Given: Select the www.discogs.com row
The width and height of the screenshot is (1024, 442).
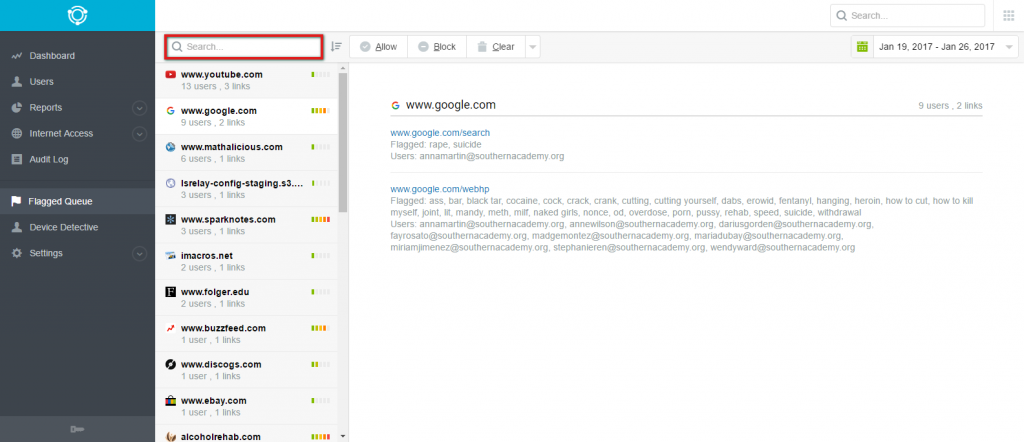Looking at the screenshot, I should point(246,370).
